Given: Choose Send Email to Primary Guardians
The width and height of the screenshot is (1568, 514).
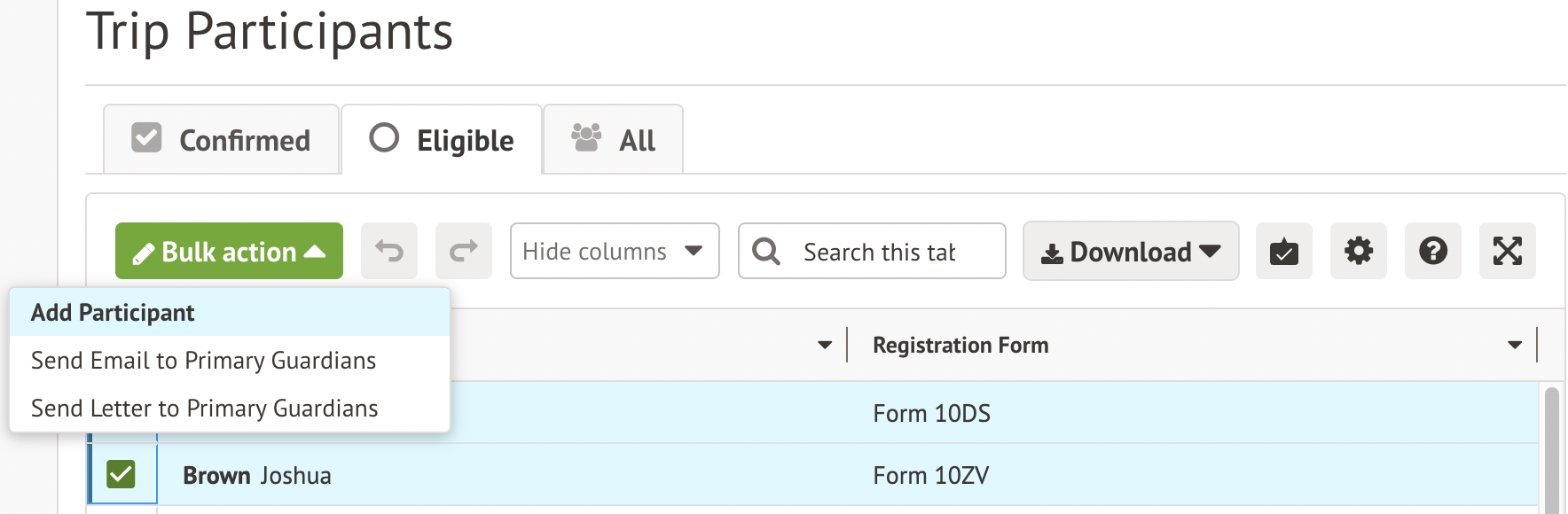Looking at the screenshot, I should click(203, 361).
